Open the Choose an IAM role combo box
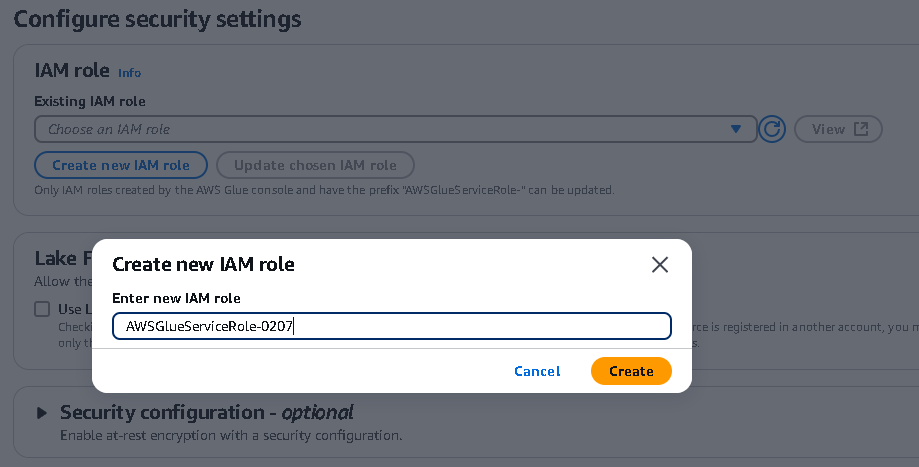 coord(390,129)
